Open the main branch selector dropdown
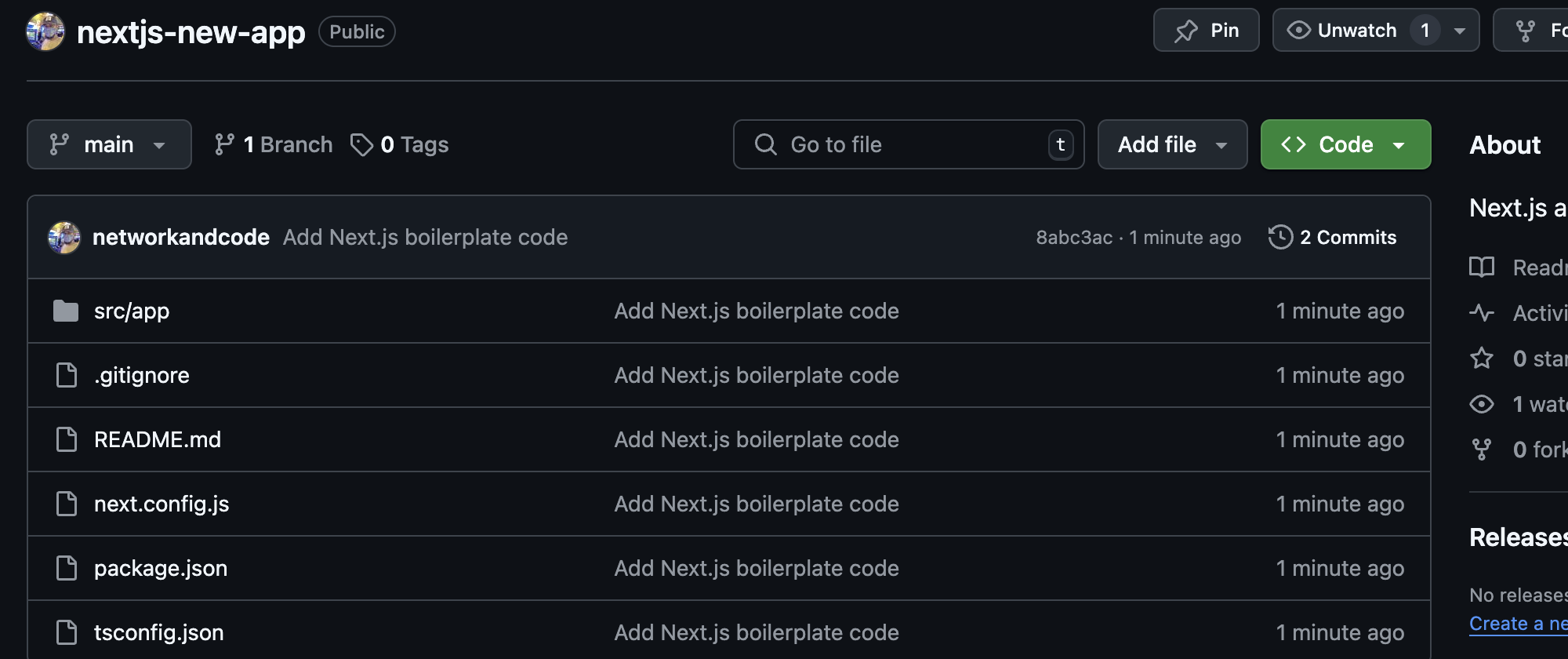This screenshot has width=1568, height=659. click(x=109, y=144)
